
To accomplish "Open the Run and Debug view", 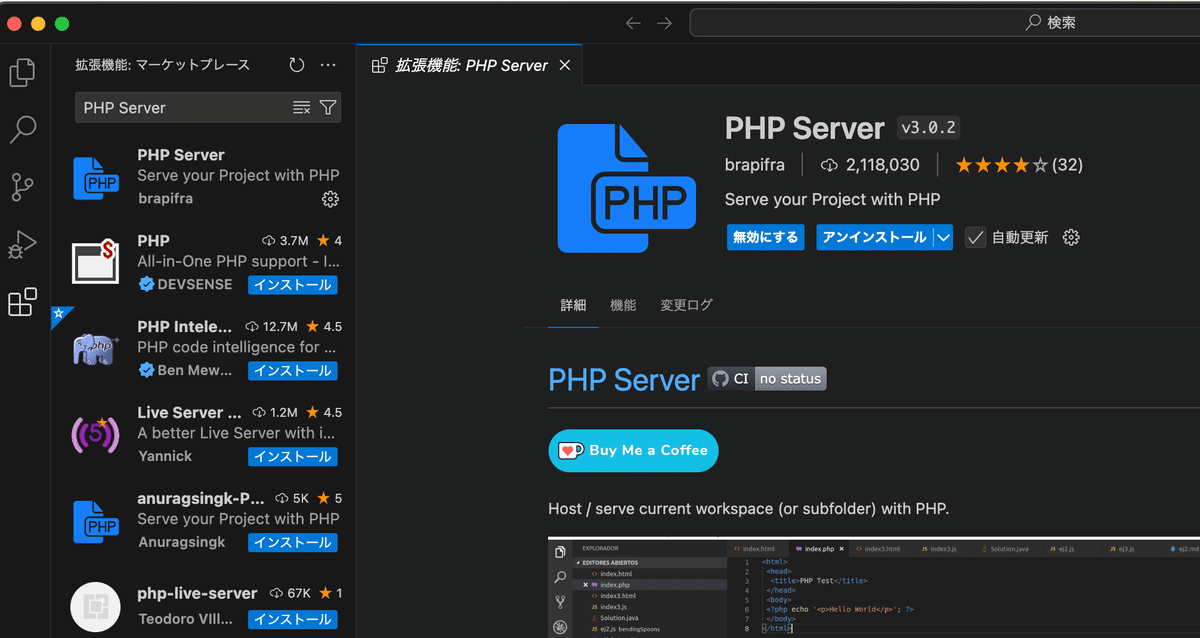I will click(x=22, y=244).
